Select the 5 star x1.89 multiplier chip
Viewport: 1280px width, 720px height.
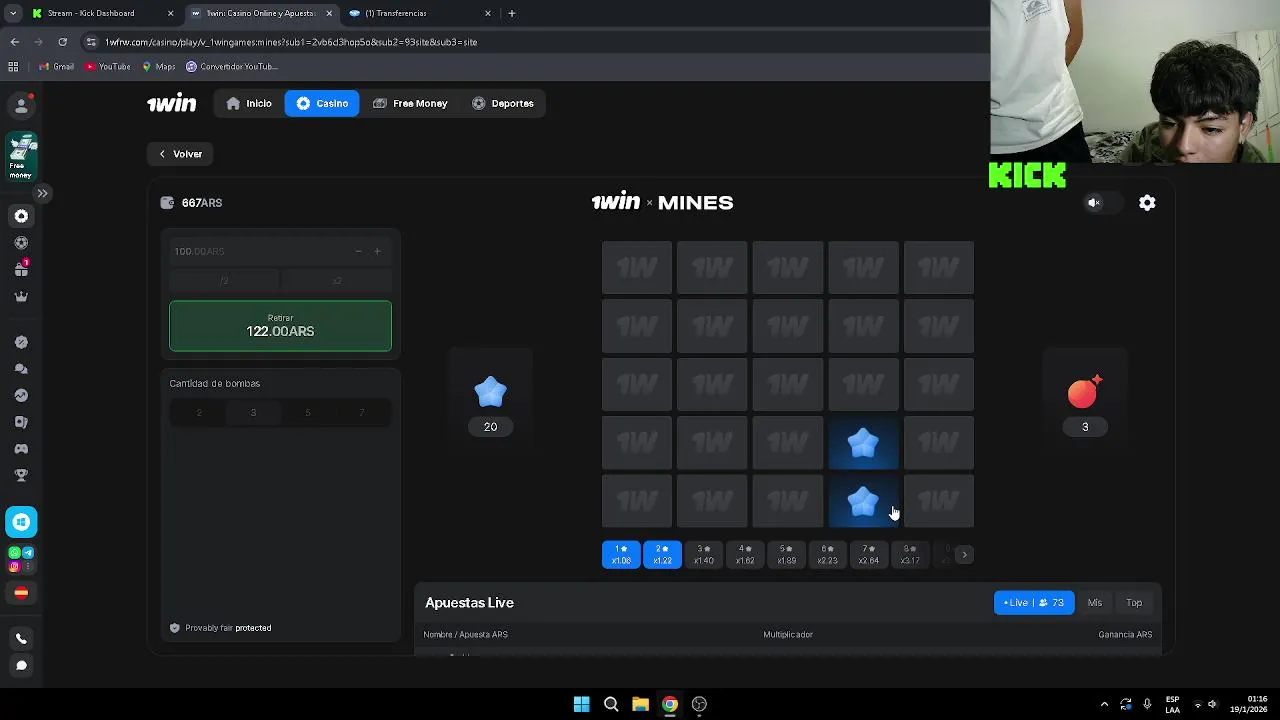[787, 555]
